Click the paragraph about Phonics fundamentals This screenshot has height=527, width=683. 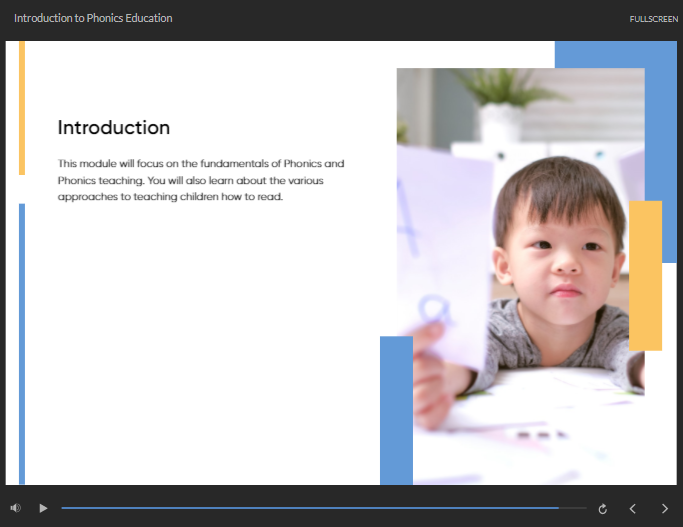(201, 180)
